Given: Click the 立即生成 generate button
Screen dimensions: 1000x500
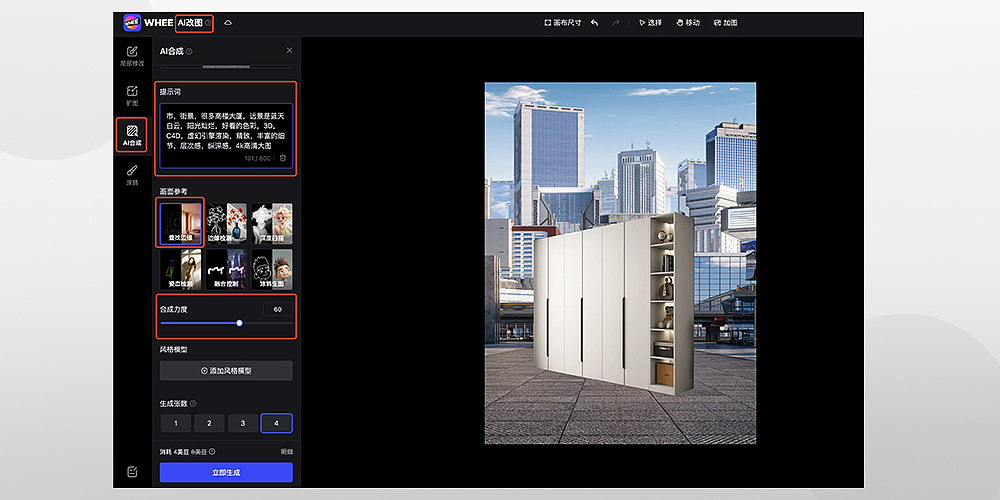Looking at the screenshot, I should pos(226,473).
